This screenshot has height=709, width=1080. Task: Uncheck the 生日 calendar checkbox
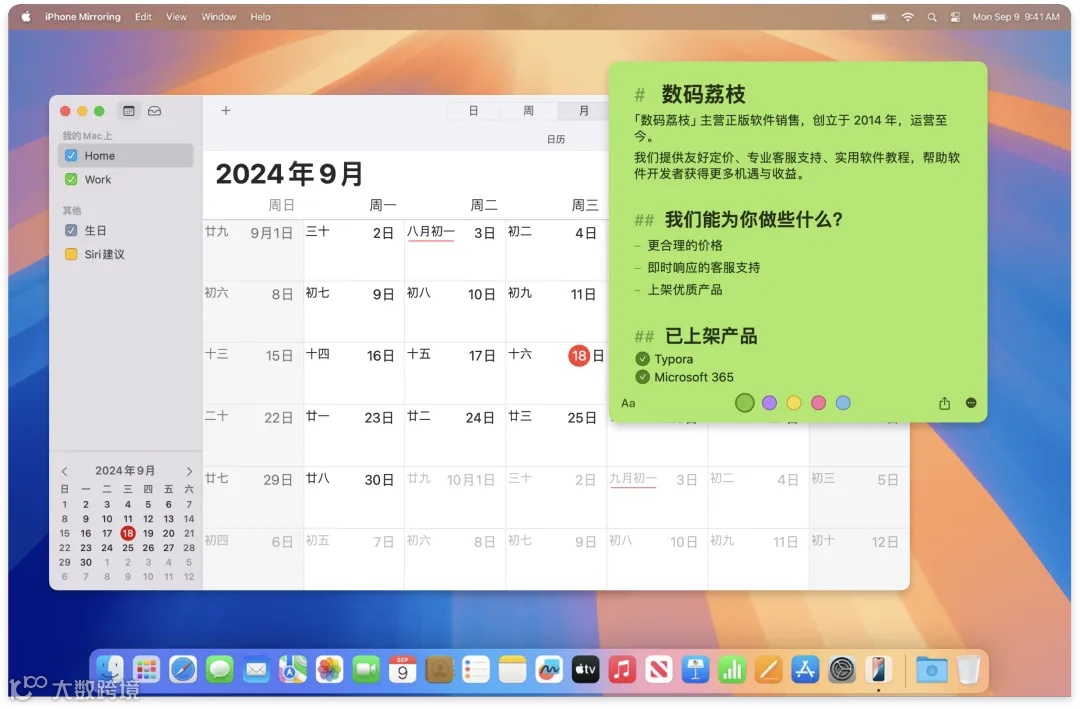(71, 230)
